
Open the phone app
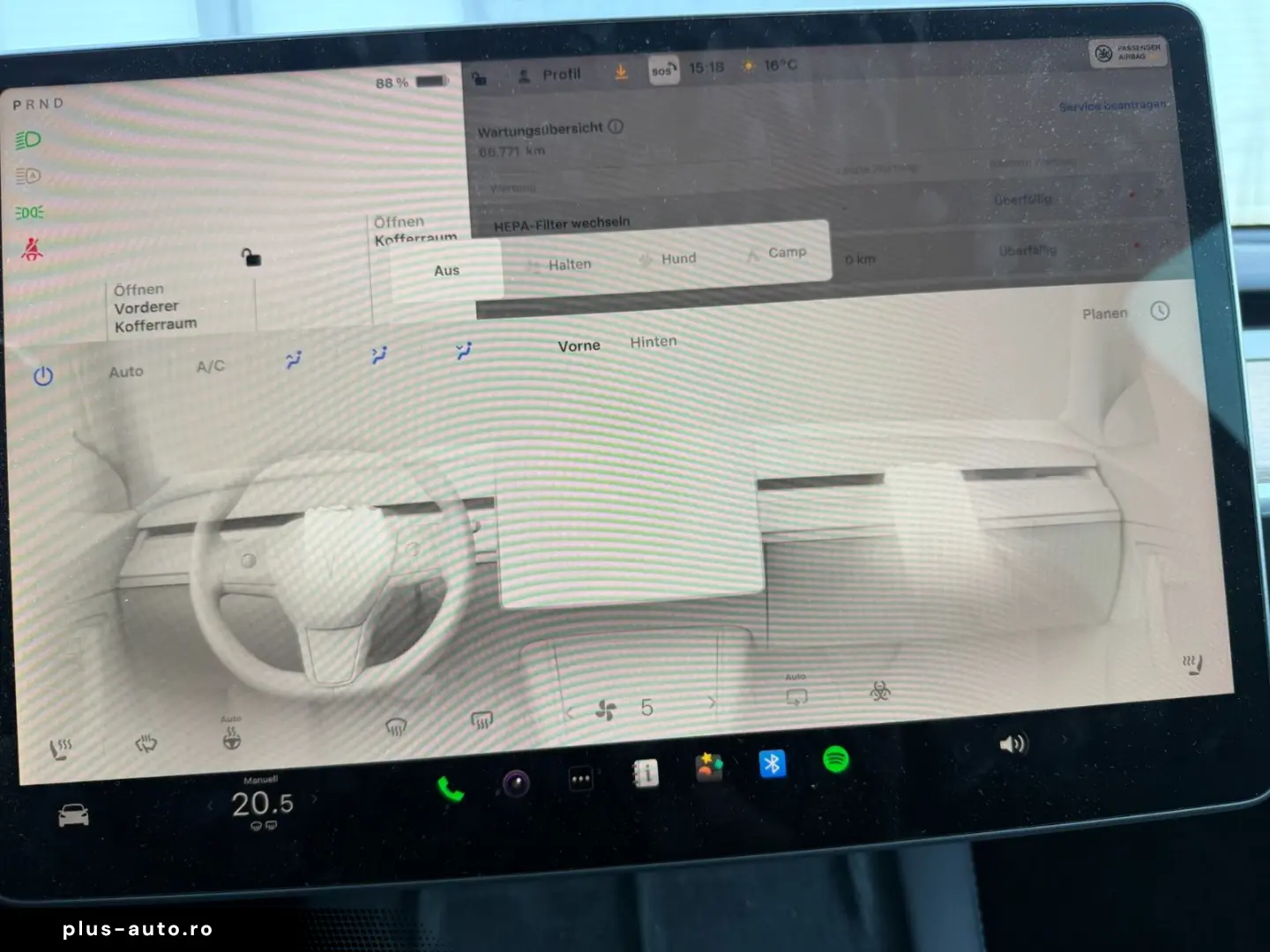point(451,789)
